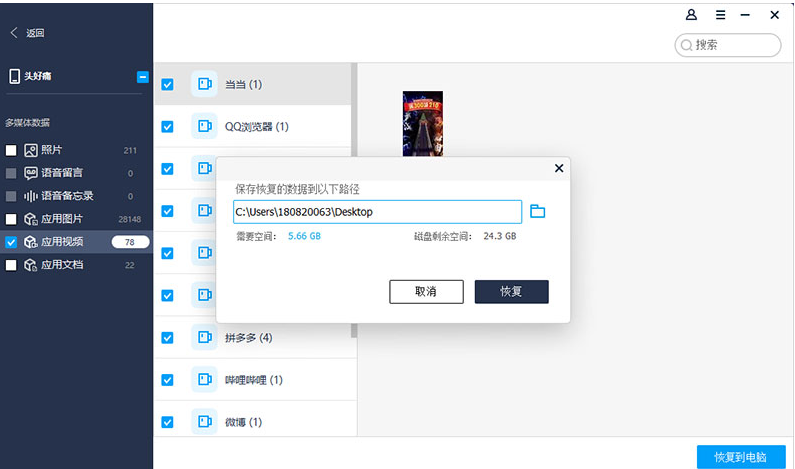This screenshot has height=469, width=795.
Task: Click the QQ浏览器 video icon
Action: pos(204,126)
